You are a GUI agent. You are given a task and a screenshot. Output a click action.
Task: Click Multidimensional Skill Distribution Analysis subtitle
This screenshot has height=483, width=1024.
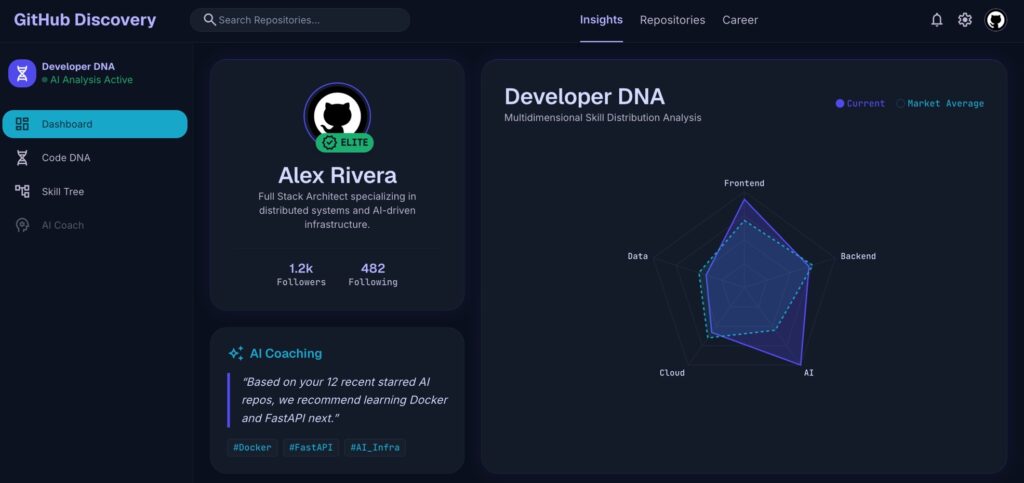pyautogui.click(x=603, y=118)
